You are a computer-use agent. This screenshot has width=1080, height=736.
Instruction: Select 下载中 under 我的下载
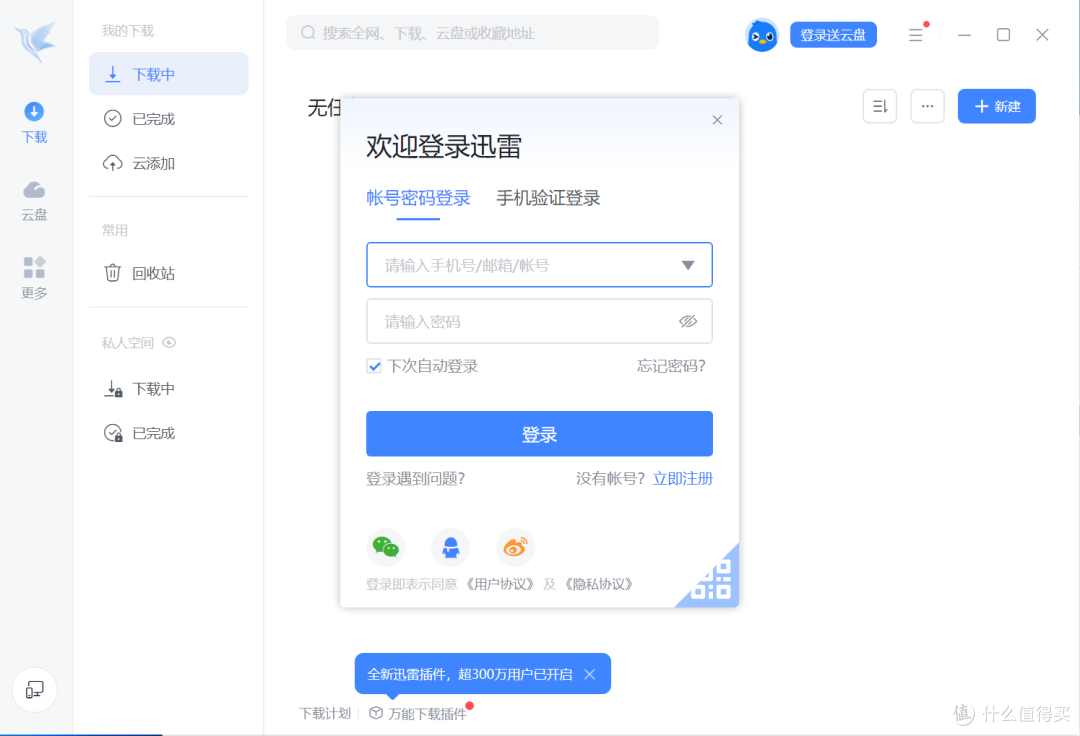tap(168, 74)
